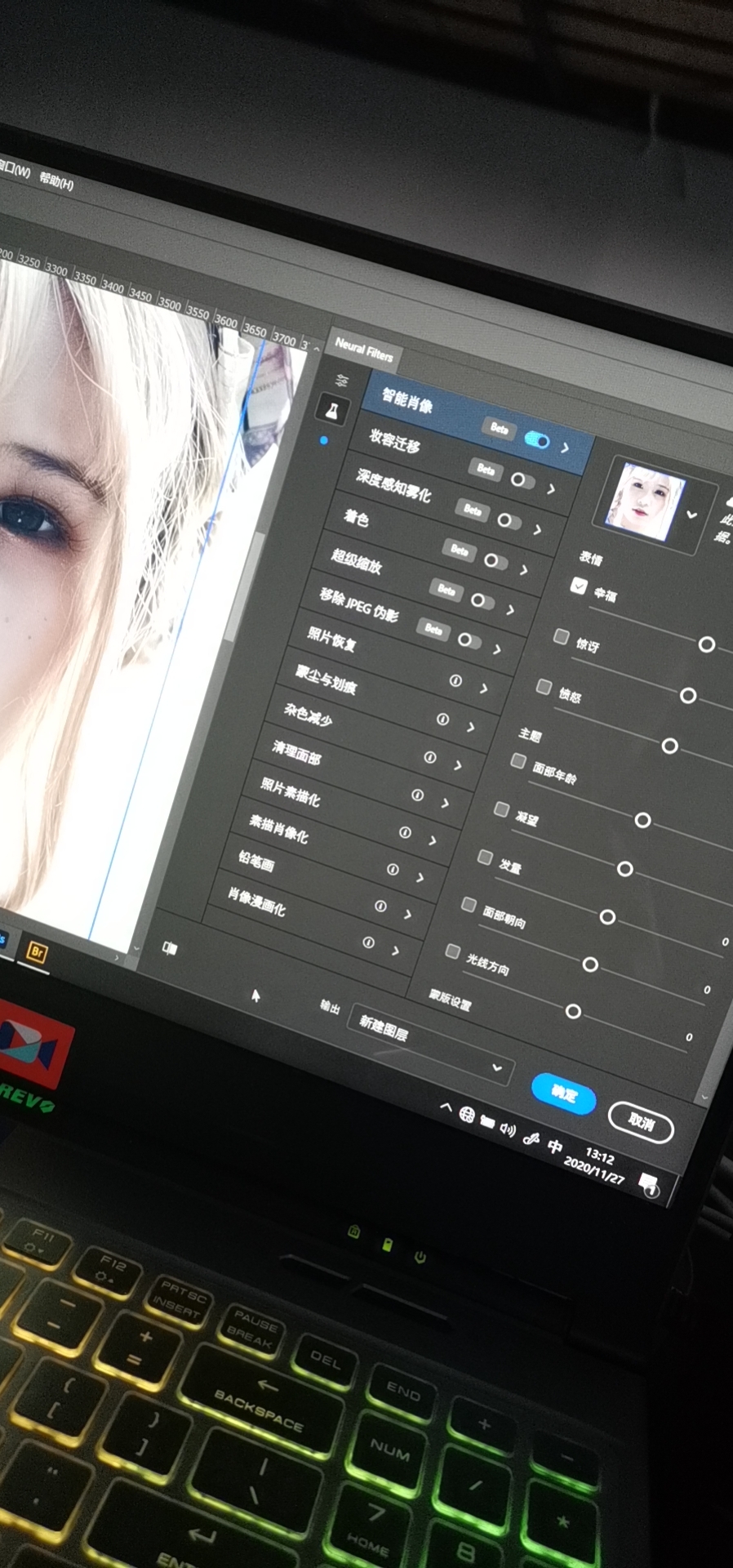Click the 面部年龄 slider handle
Image resolution: width=733 pixels, height=1568 pixels.
643,820
